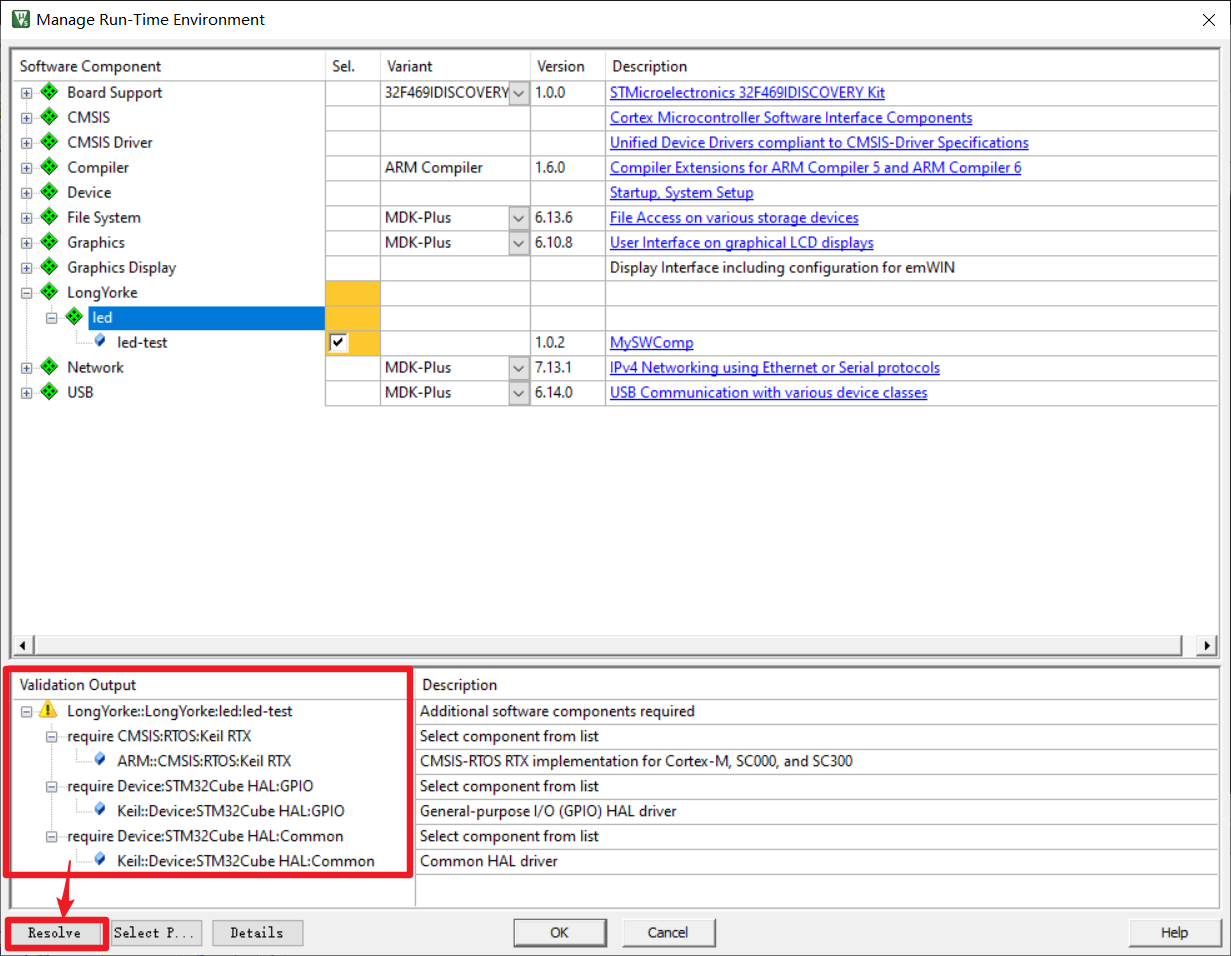Open Startup, System Setup link
The height and width of the screenshot is (956, 1231).
click(x=682, y=192)
